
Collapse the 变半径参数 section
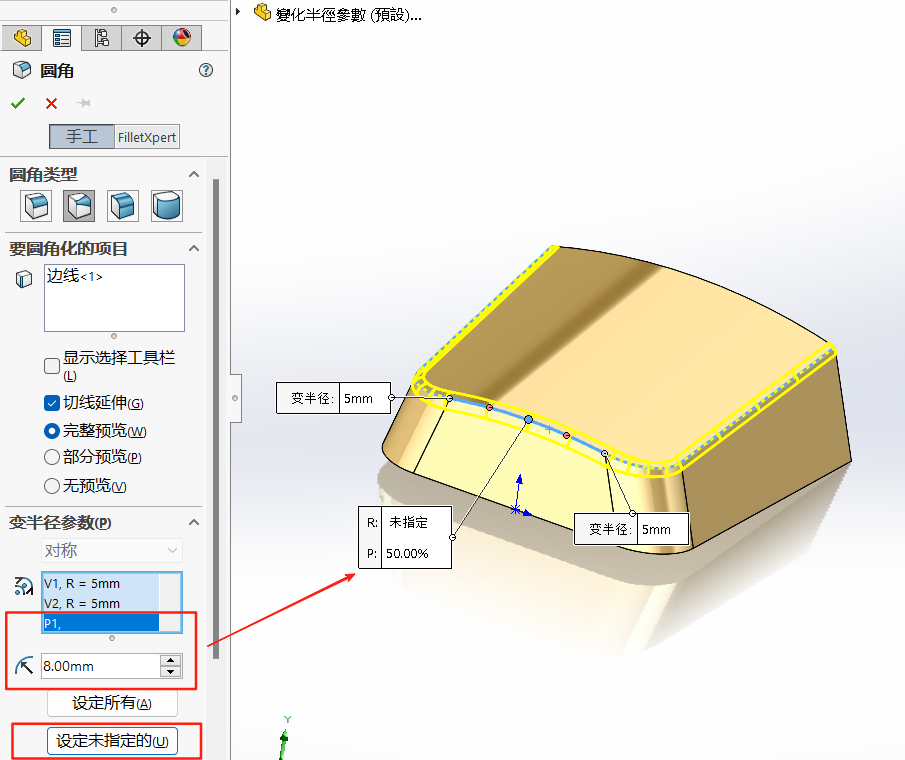click(194, 522)
